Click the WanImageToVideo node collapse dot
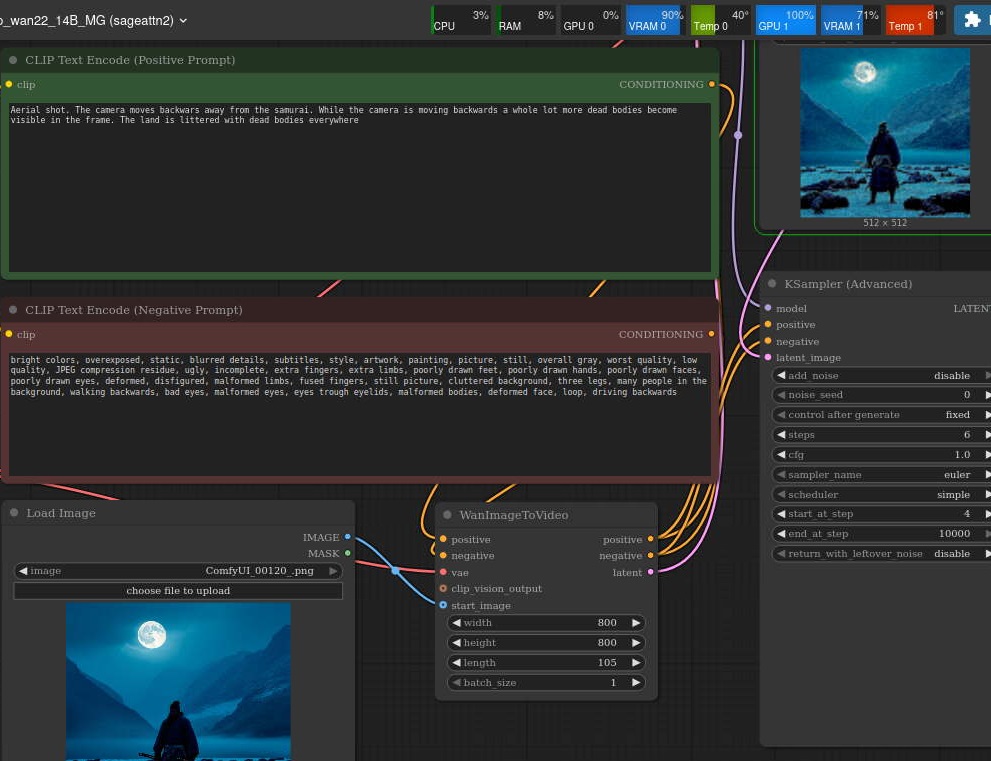The width and height of the screenshot is (991, 761). click(447, 515)
